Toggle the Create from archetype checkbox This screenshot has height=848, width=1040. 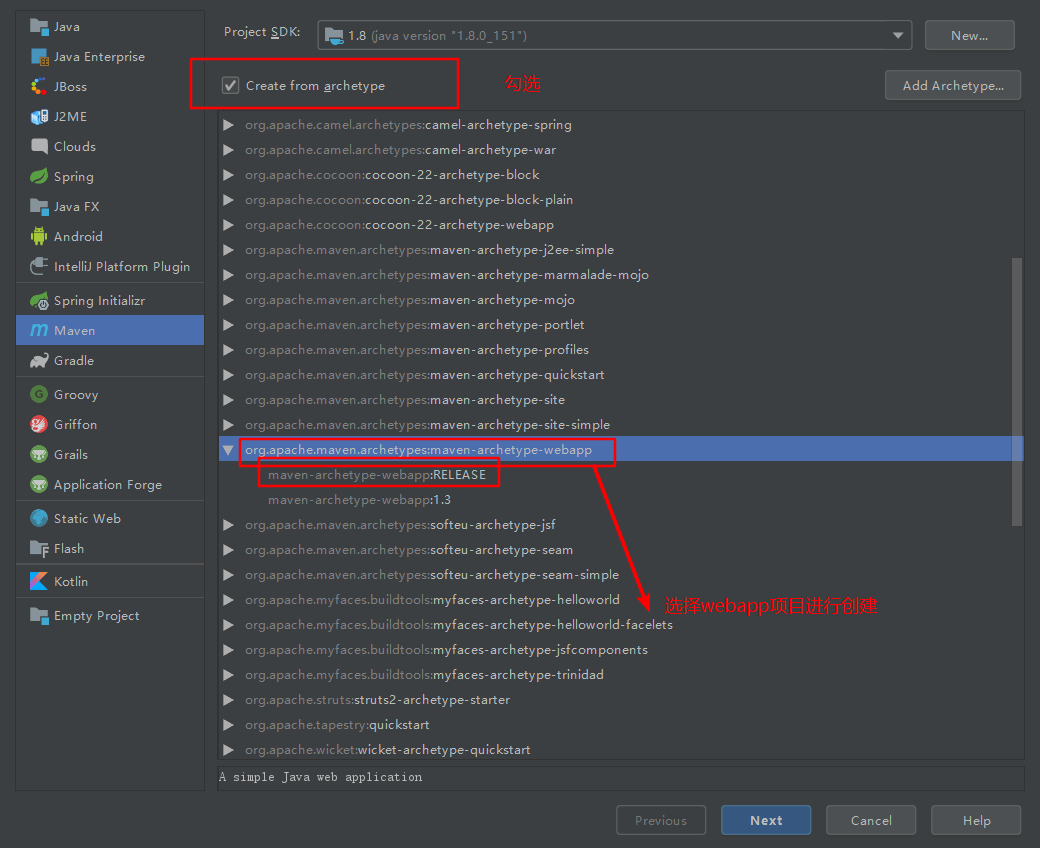point(230,86)
